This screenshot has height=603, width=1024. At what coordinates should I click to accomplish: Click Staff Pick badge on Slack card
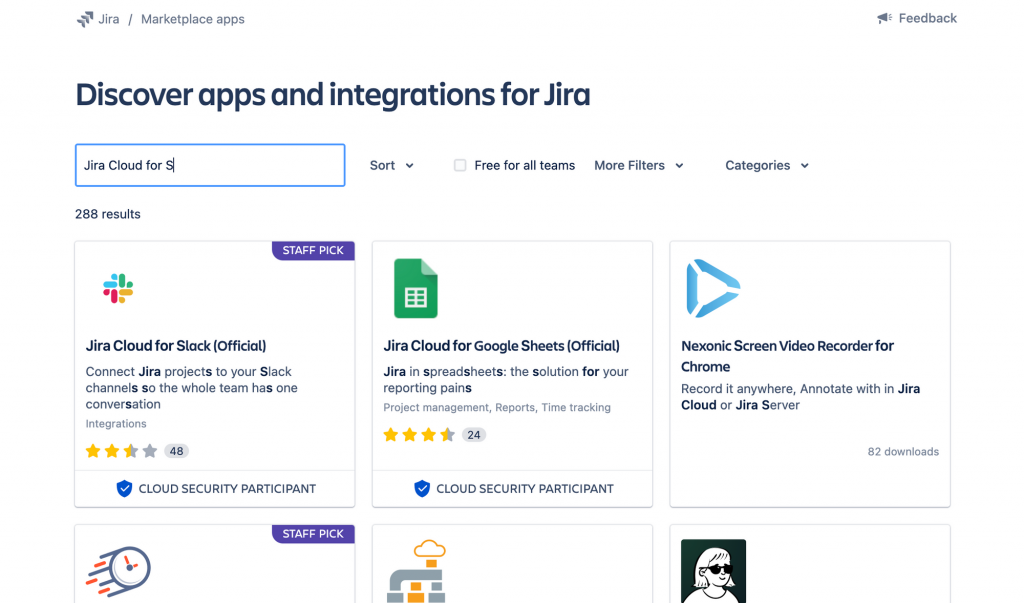pyautogui.click(x=313, y=250)
